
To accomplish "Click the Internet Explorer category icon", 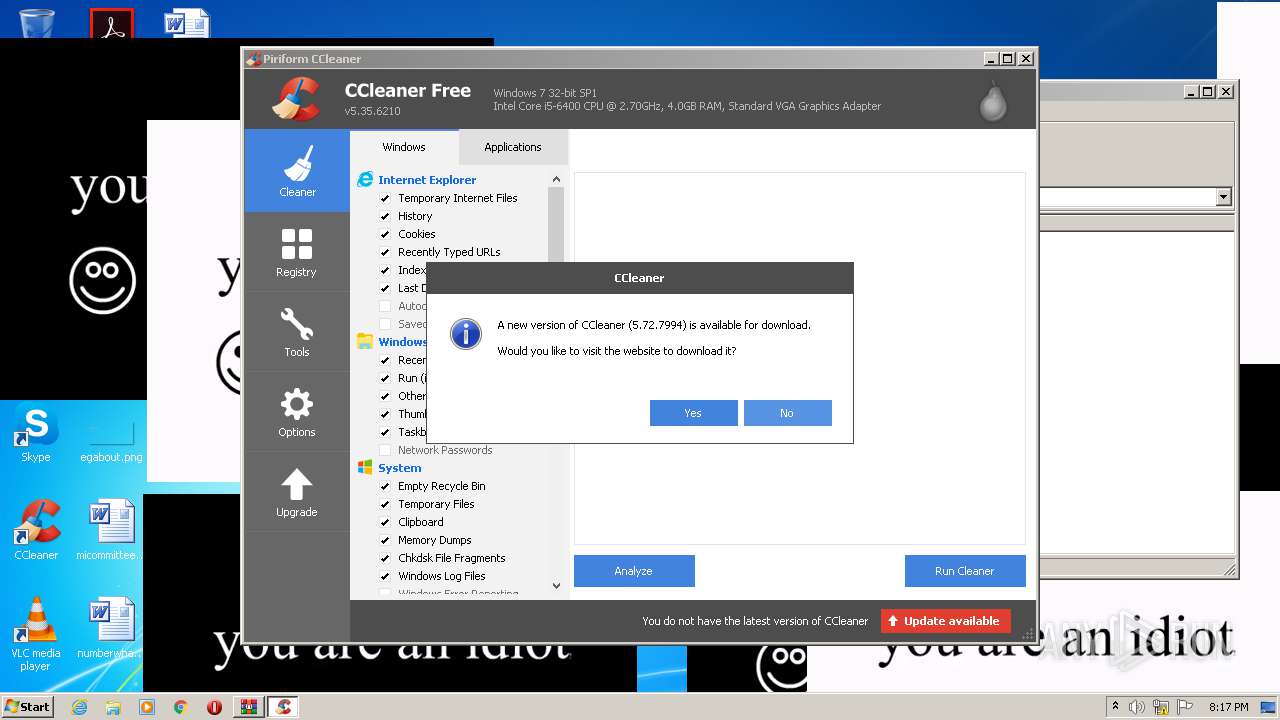I will pos(365,180).
